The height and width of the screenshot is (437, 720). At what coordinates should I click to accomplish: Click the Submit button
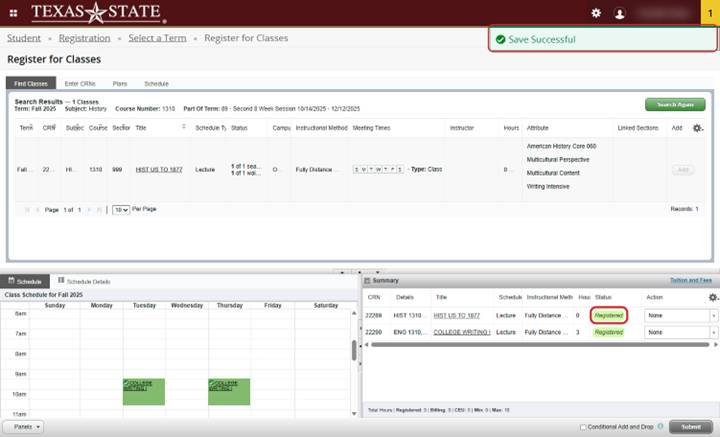coord(691,427)
